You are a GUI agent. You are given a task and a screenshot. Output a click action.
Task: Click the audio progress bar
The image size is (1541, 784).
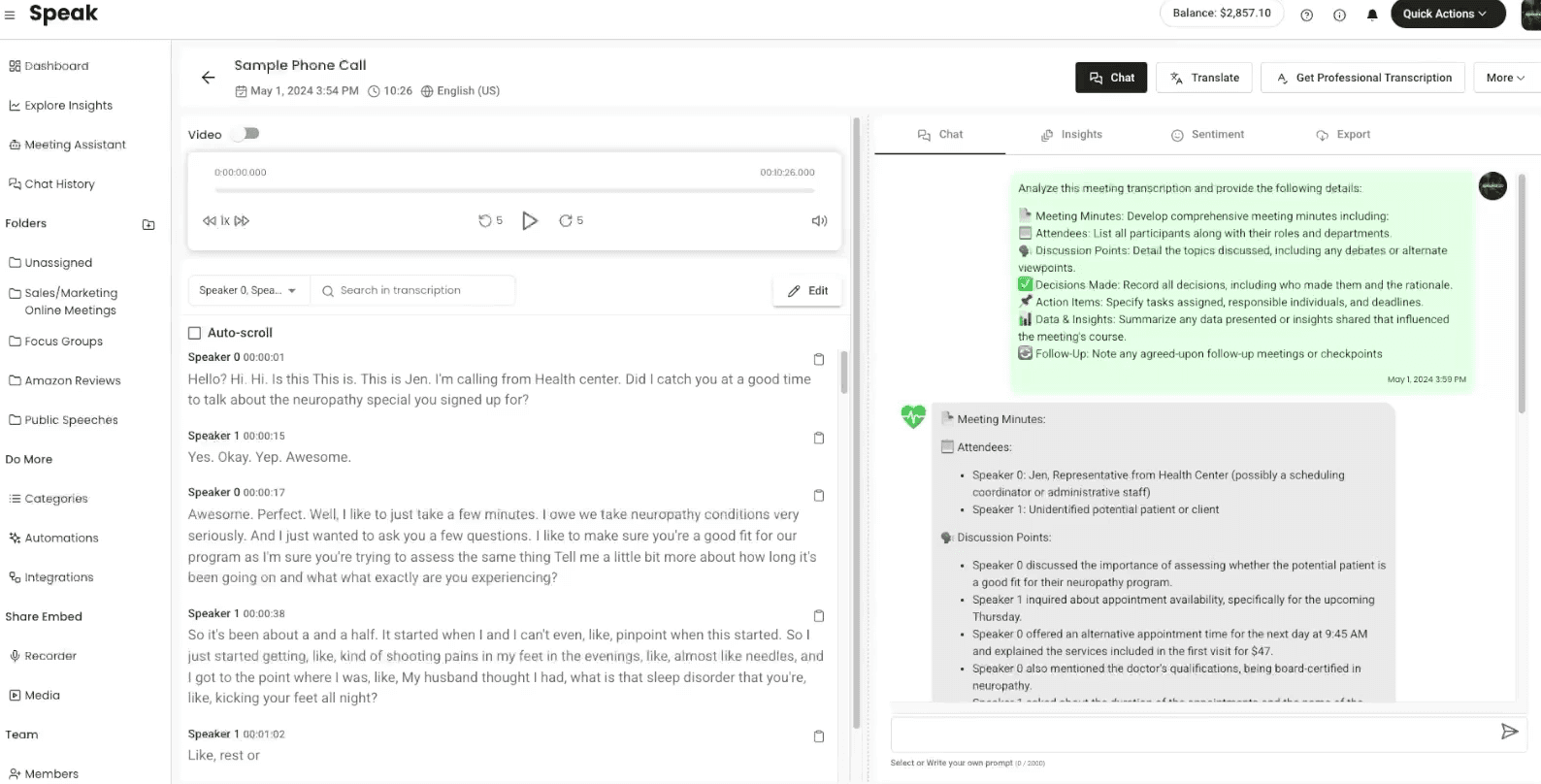[514, 191]
